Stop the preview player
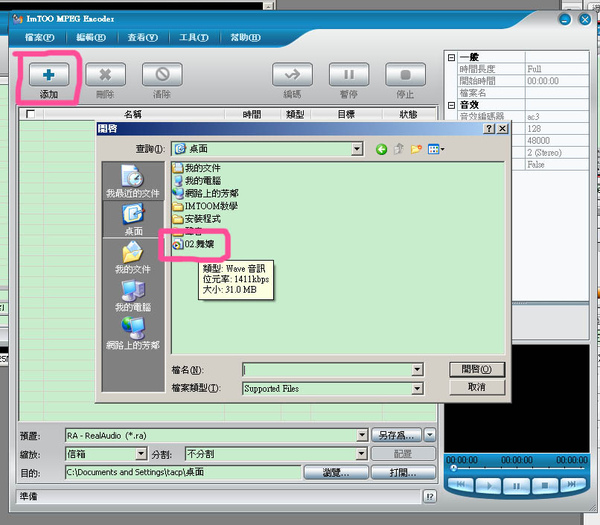The width and height of the screenshot is (600, 525). [545, 486]
